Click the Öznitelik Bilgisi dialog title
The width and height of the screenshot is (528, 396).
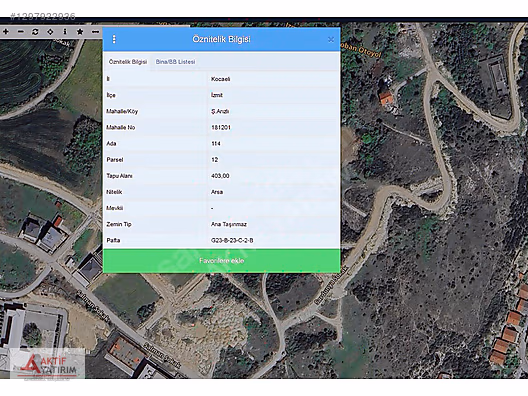coord(222,39)
